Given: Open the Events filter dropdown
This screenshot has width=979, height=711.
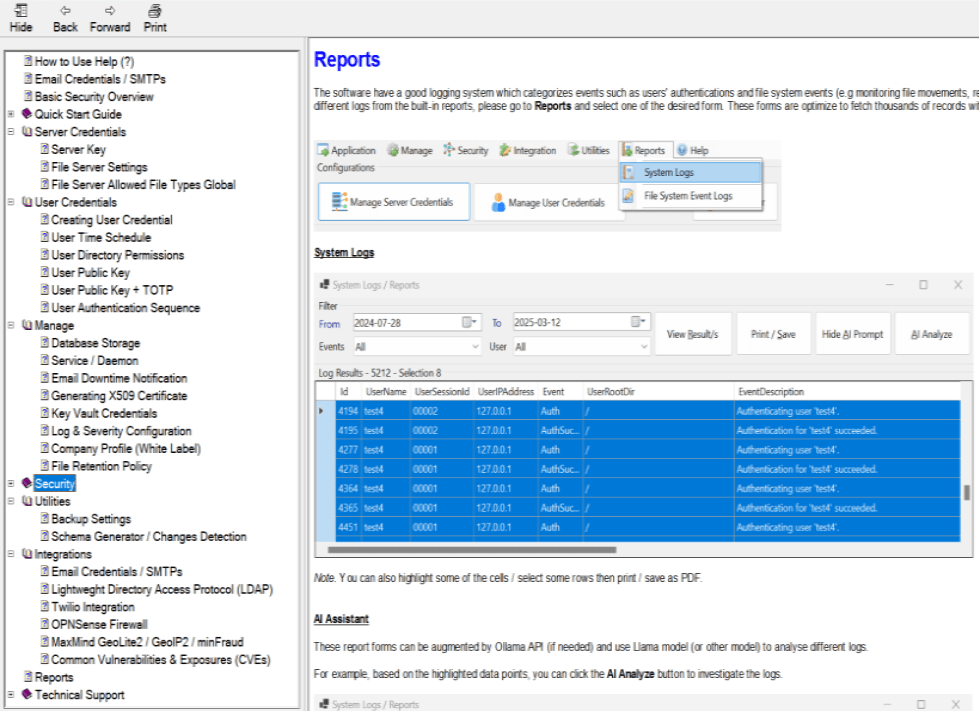Looking at the screenshot, I should [475, 346].
